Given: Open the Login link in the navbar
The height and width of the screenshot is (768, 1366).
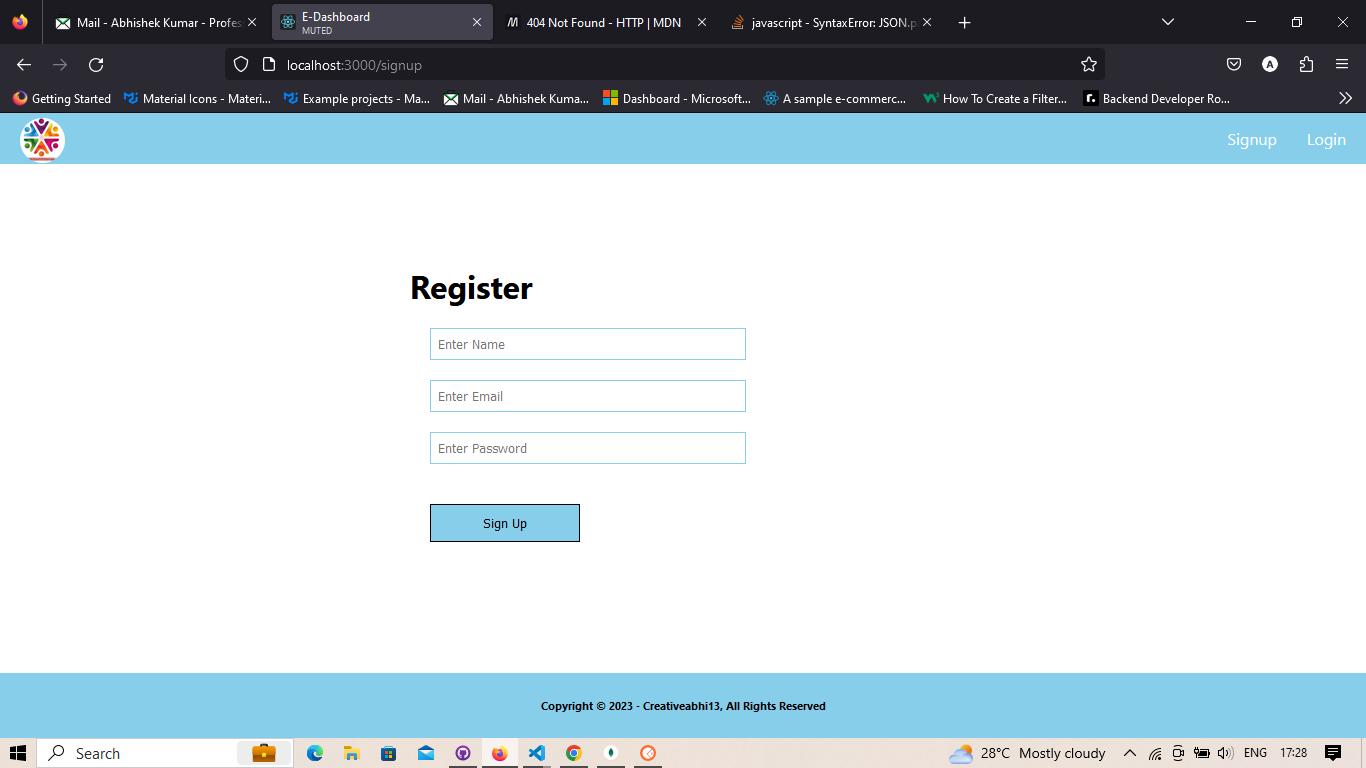Looking at the screenshot, I should (1326, 139).
